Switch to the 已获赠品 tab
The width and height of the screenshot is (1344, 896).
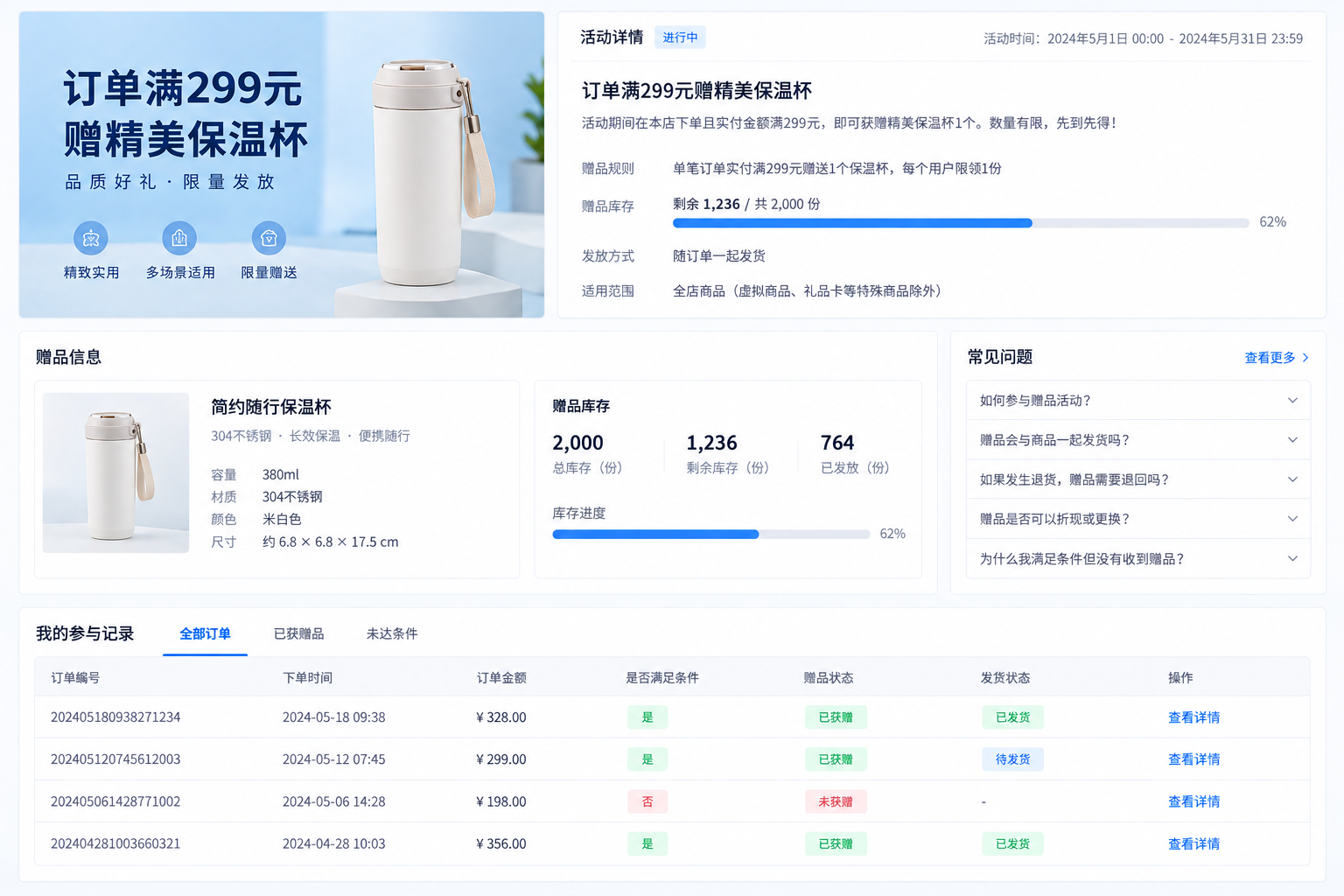pyautogui.click(x=298, y=633)
